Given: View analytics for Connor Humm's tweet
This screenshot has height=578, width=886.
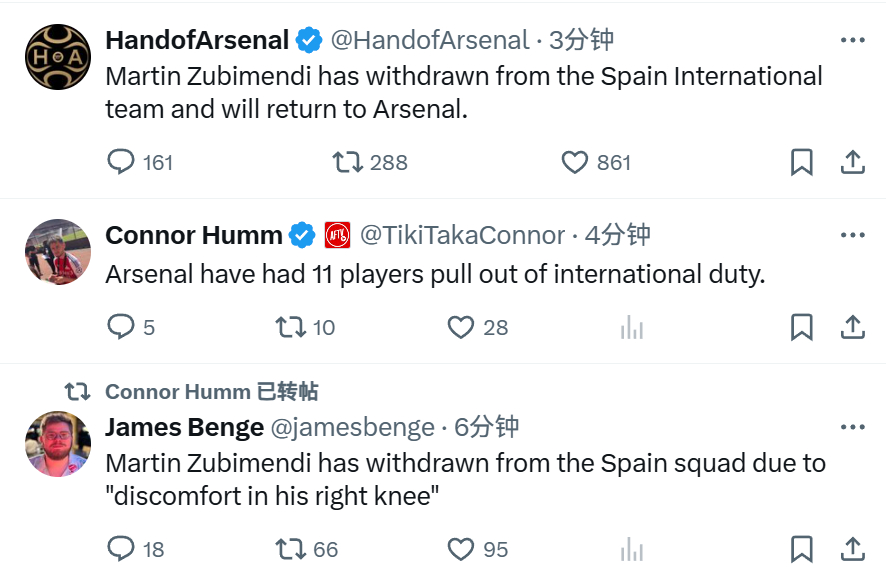Looking at the screenshot, I should (x=631, y=327).
